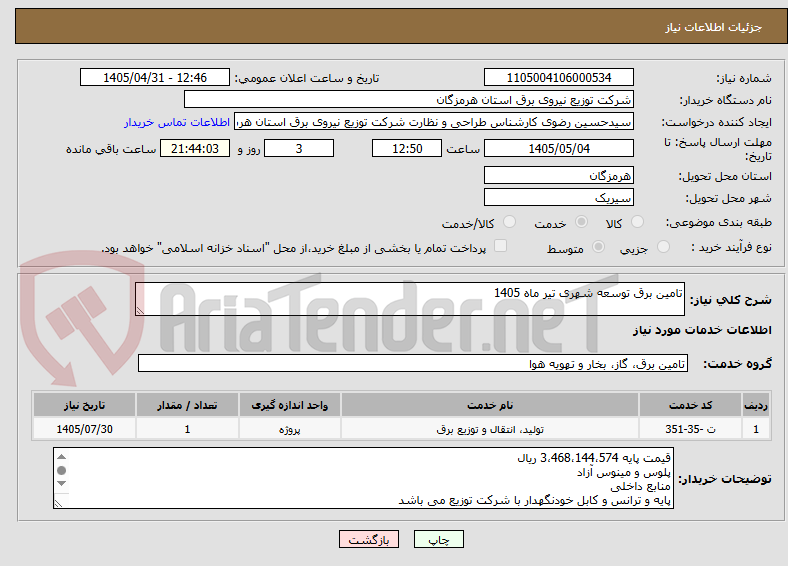Click the چاپ print button

439,539
